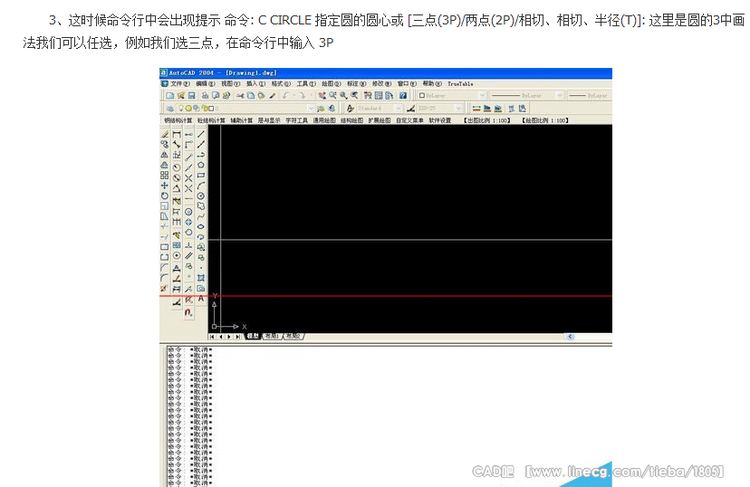Open the ISO-25 dimension style dropdown
This screenshot has width=750, height=487.
[x=458, y=108]
